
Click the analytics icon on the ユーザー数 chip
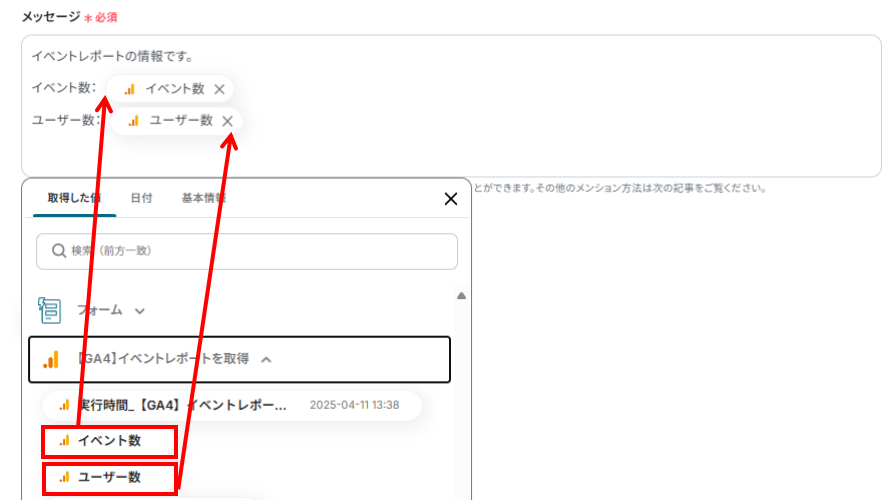(x=134, y=121)
